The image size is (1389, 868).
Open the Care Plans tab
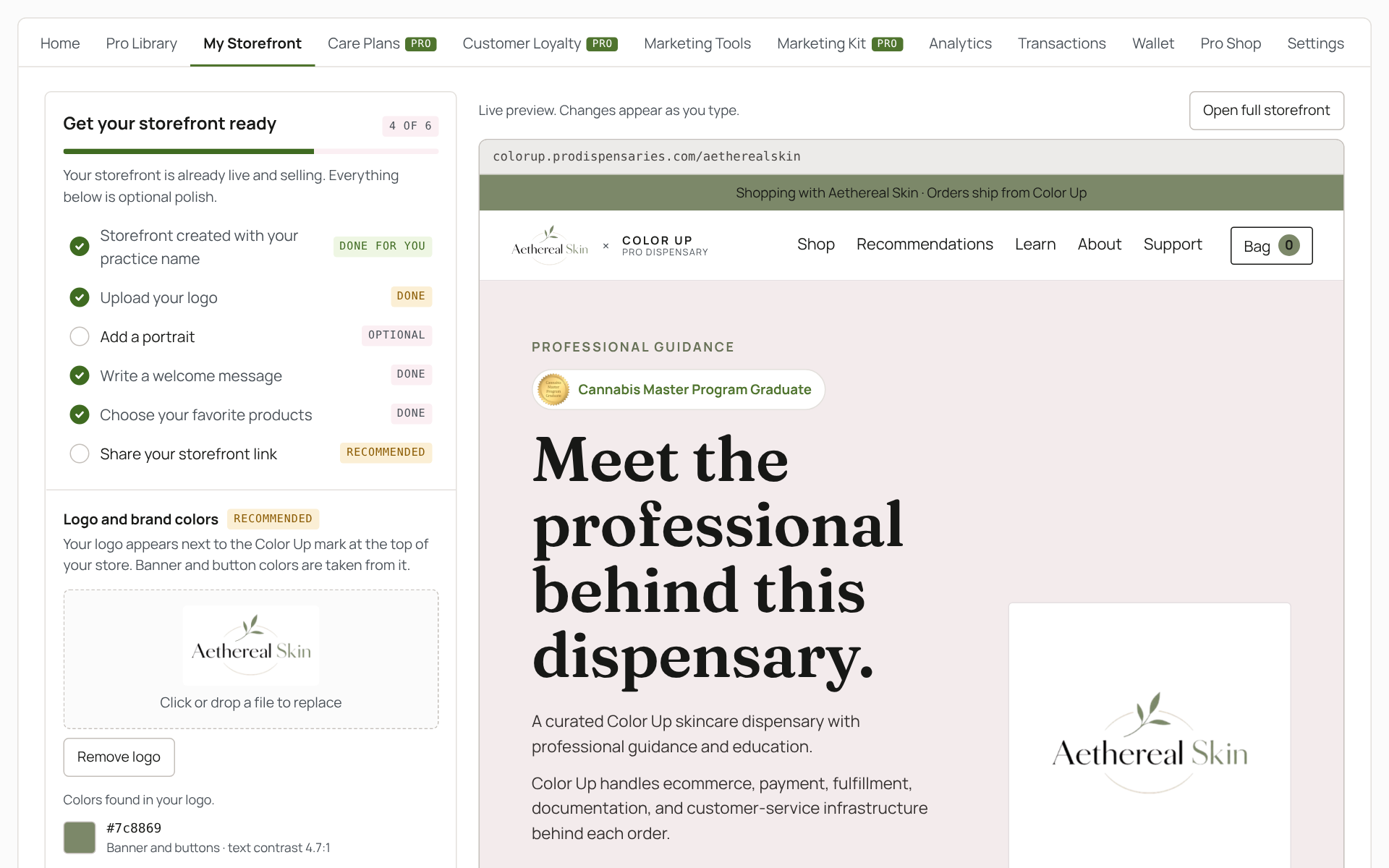pyautogui.click(x=382, y=43)
